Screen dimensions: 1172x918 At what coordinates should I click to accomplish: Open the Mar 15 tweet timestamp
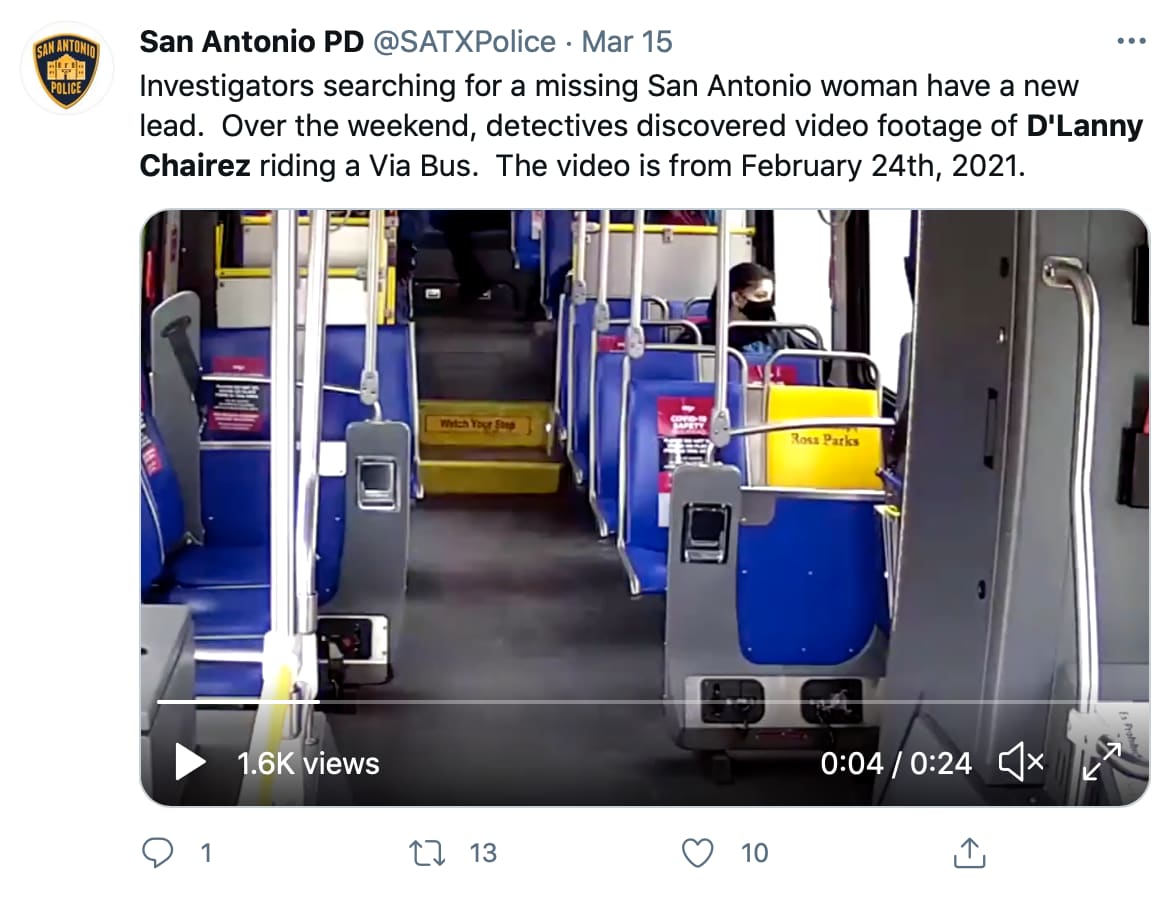626,42
